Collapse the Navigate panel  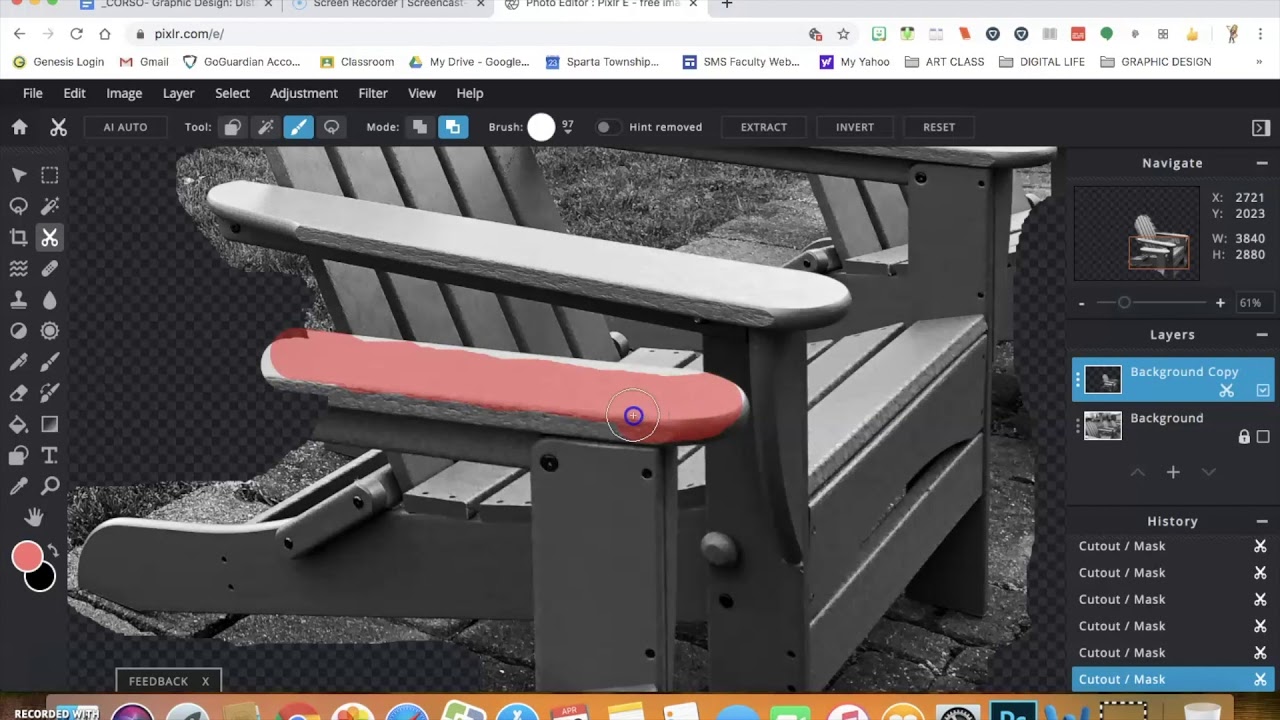1262,163
